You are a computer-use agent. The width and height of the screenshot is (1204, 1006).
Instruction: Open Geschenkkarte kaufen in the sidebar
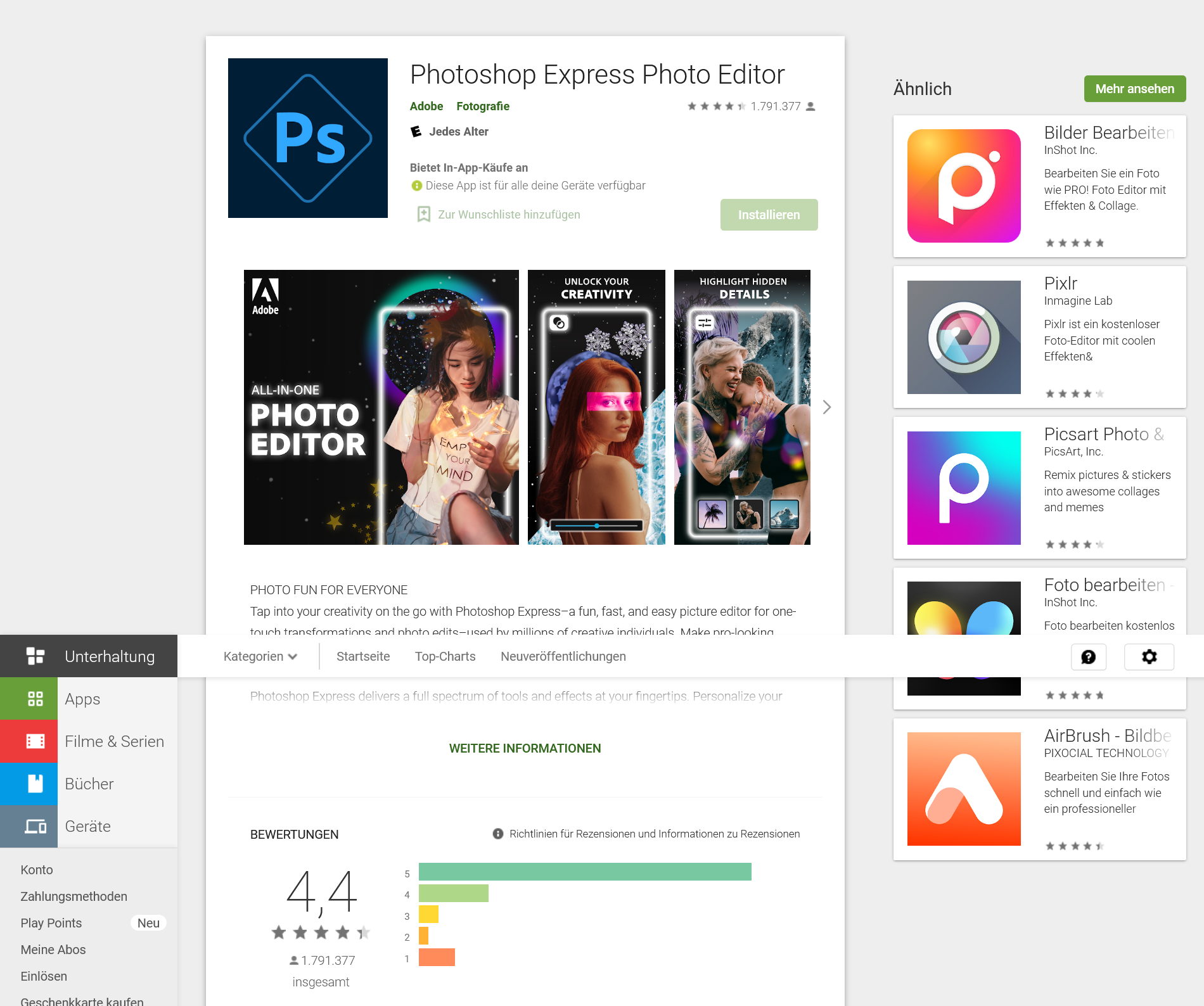click(82, 1001)
